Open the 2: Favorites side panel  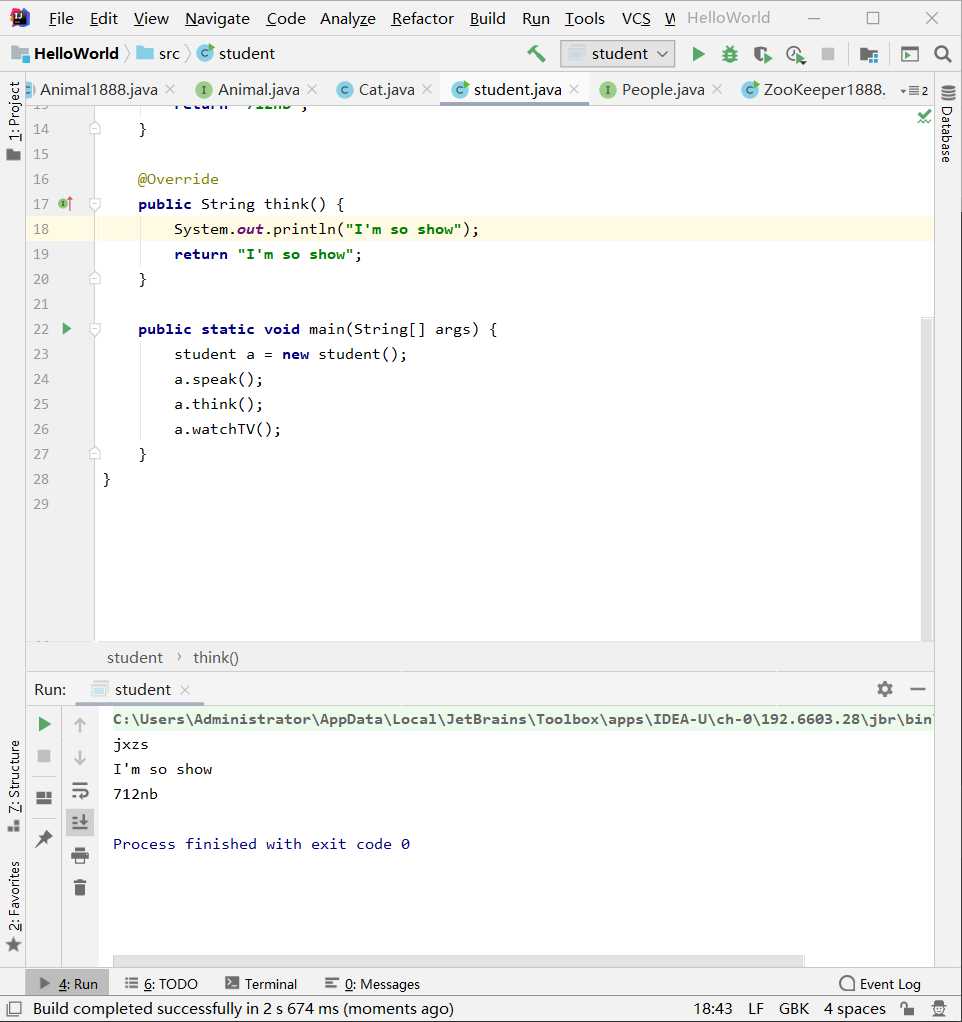point(13,906)
